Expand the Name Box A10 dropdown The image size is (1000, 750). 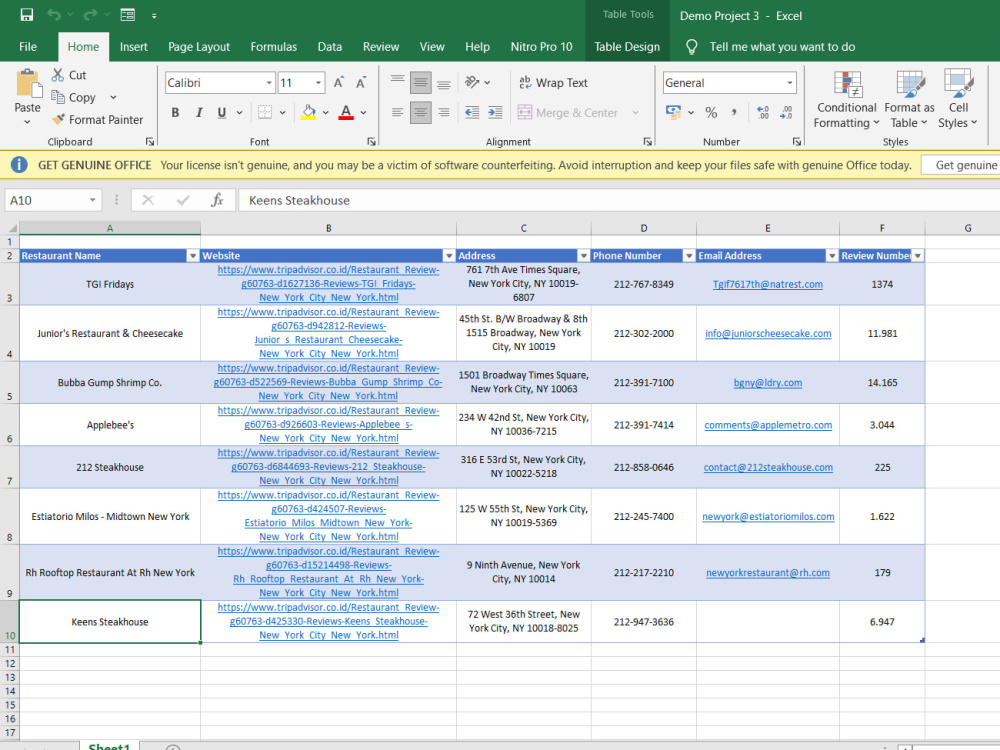92,200
